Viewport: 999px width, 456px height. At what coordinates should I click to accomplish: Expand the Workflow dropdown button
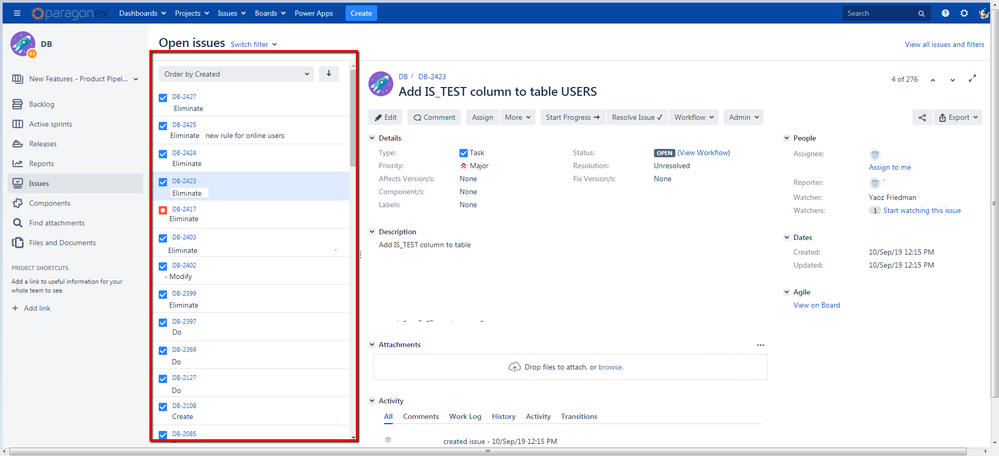(693, 117)
